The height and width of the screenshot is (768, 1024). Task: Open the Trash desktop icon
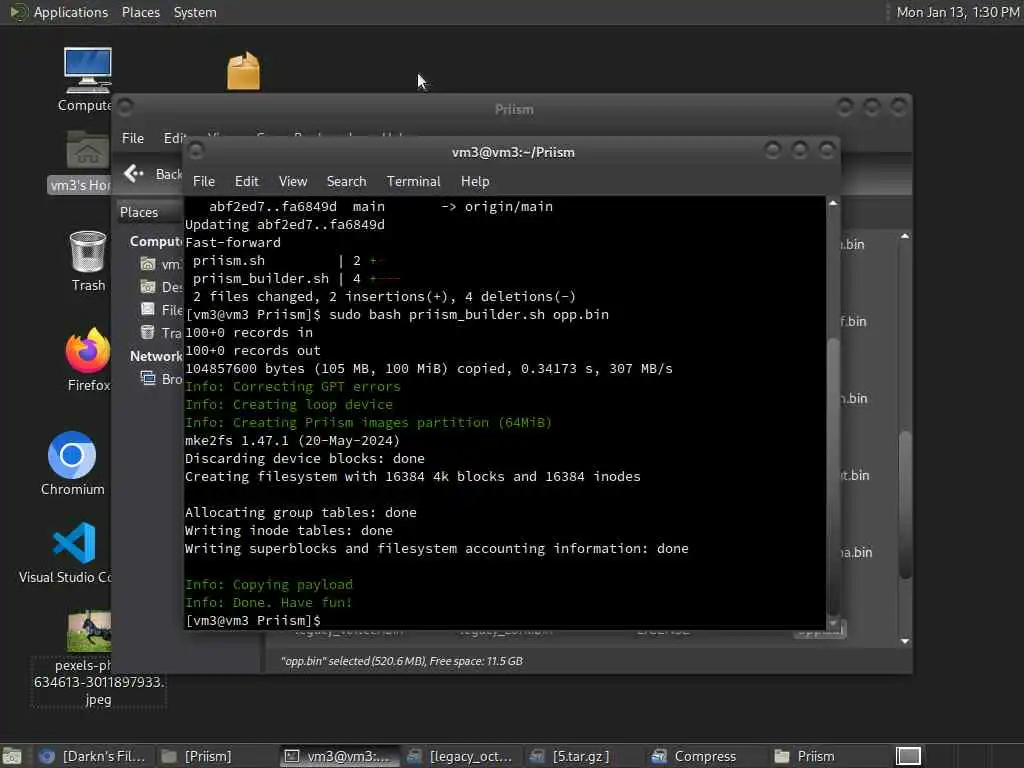coord(88,252)
